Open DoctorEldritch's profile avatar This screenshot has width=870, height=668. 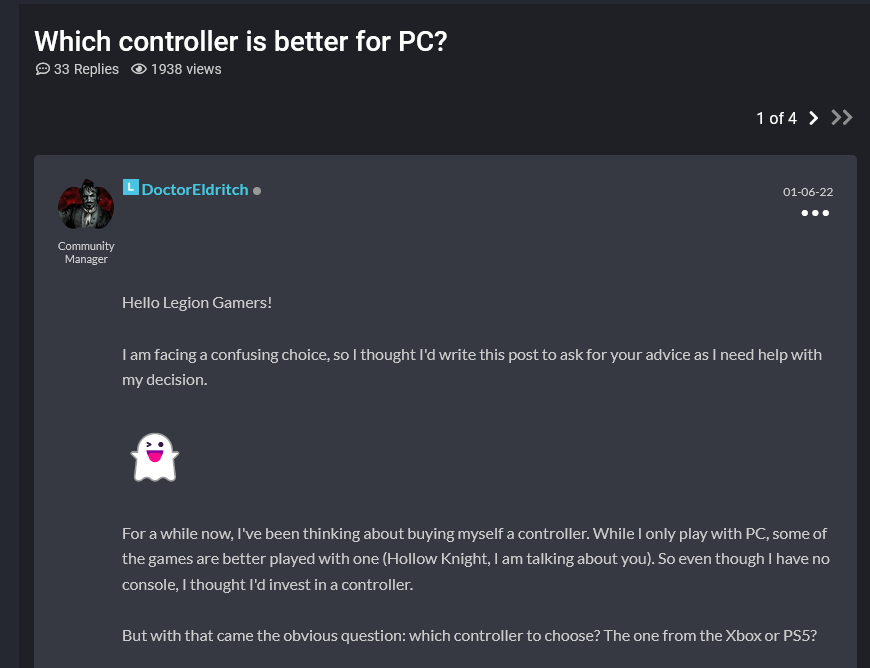click(86, 204)
